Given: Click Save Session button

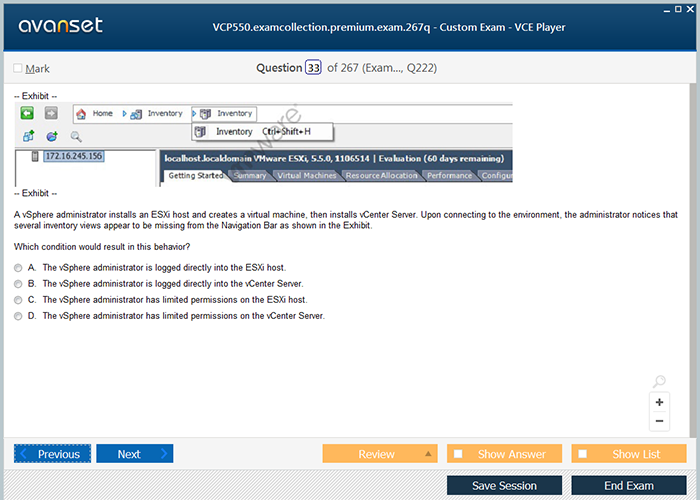Looking at the screenshot, I should pyautogui.click(x=504, y=485).
